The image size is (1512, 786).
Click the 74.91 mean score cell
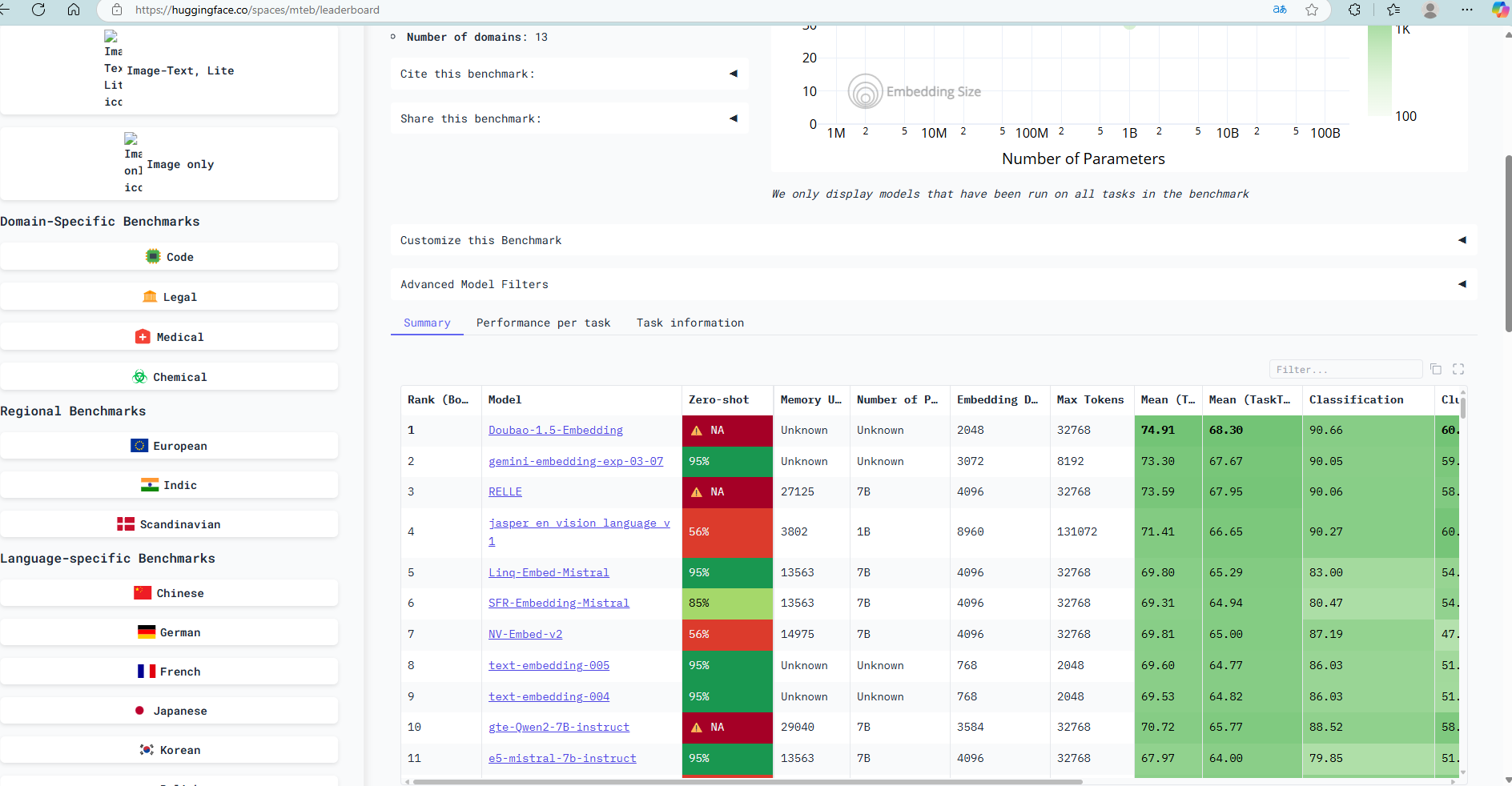point(1168,430)
